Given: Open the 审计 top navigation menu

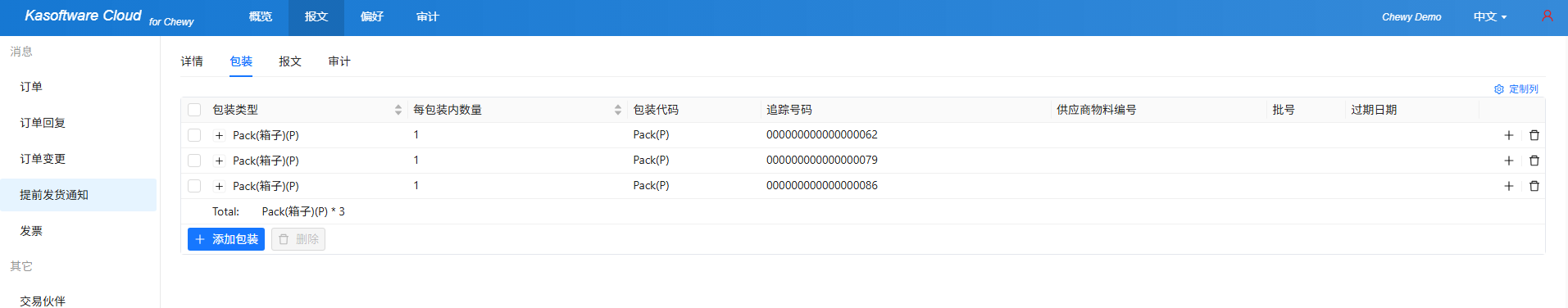Looking at the screenshot, I should (428, 16).
